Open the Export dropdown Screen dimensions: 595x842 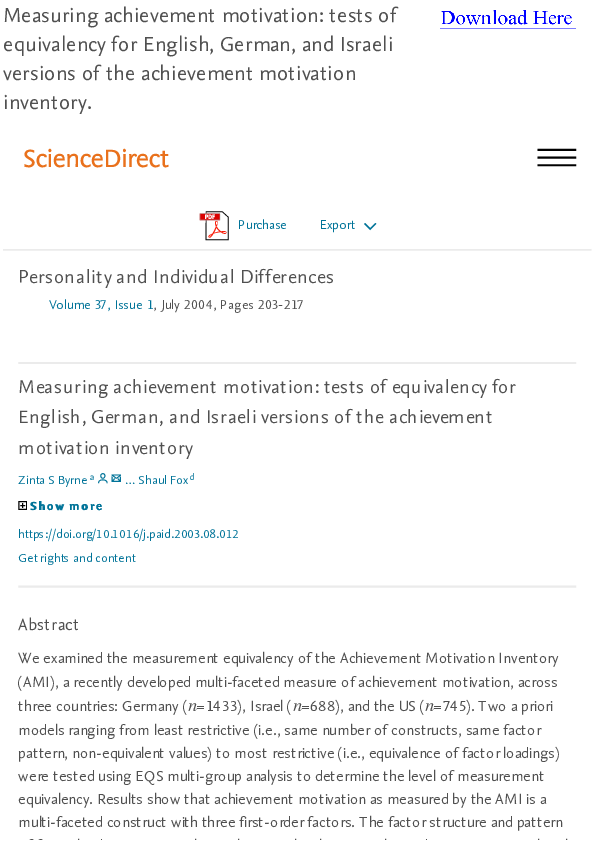337,225
